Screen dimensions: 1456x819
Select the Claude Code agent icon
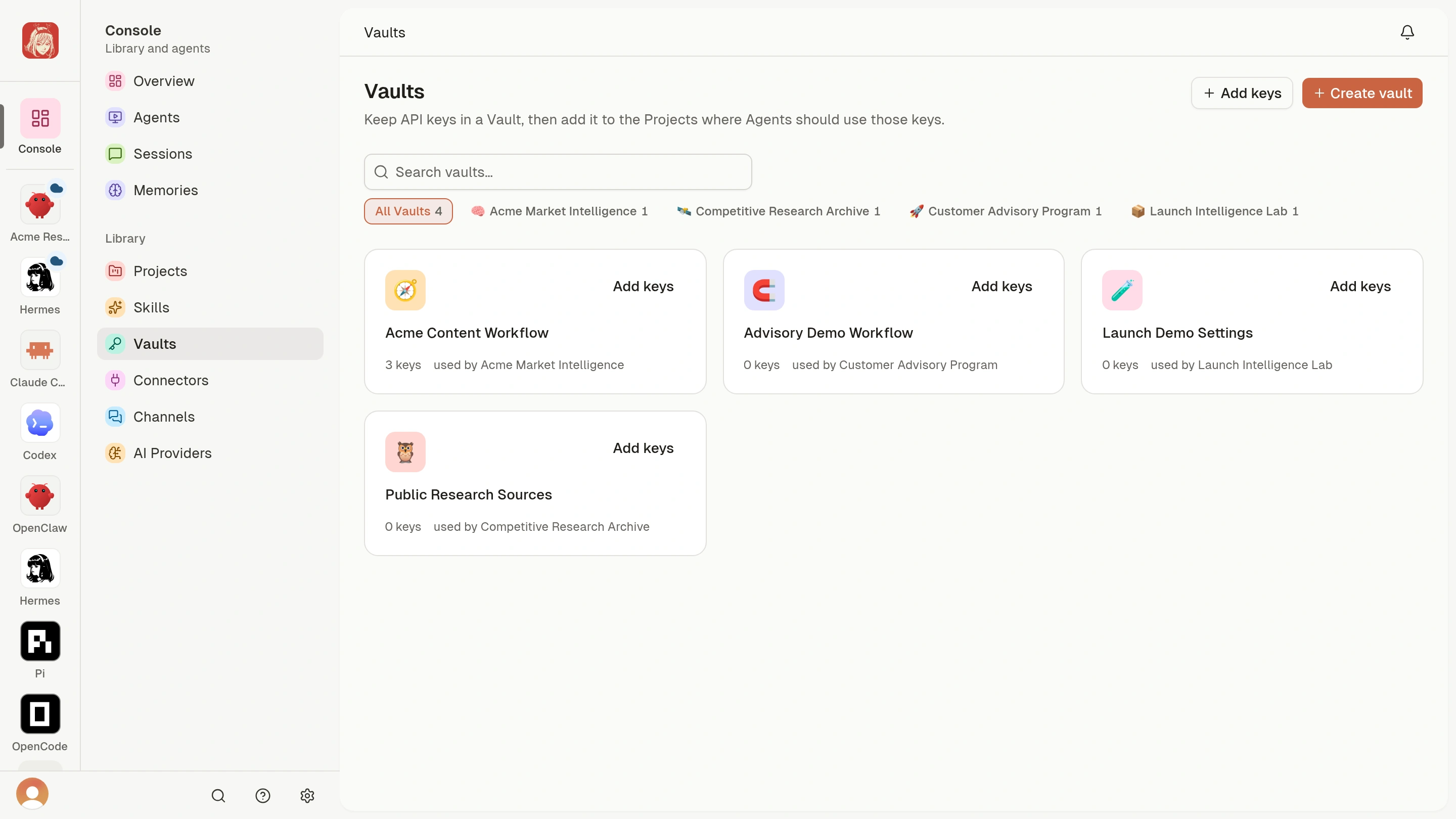(x=39, y=350)
